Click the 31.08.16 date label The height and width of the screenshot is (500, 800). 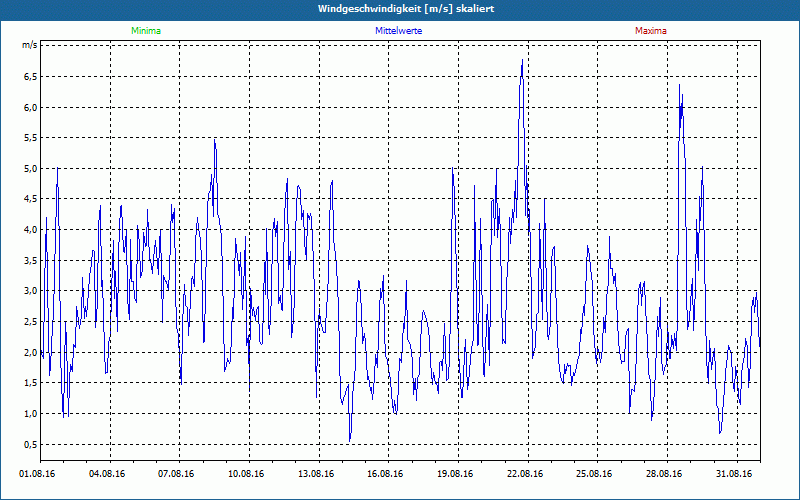pos(733,474)
